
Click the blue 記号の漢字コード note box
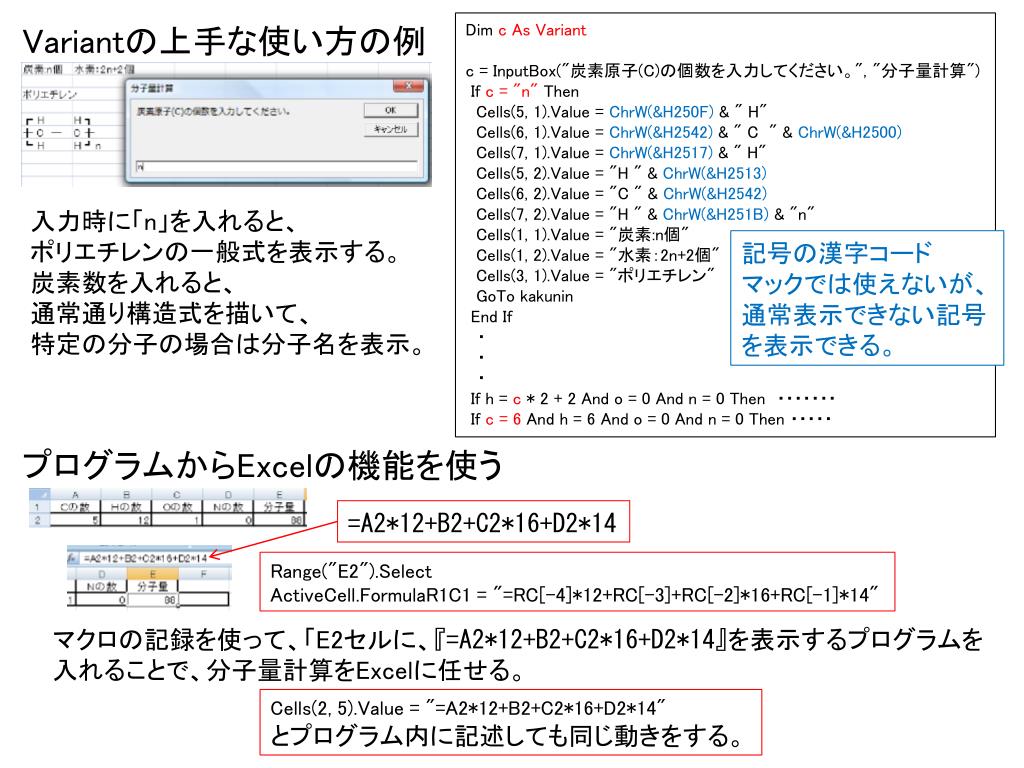pos(866,298)
